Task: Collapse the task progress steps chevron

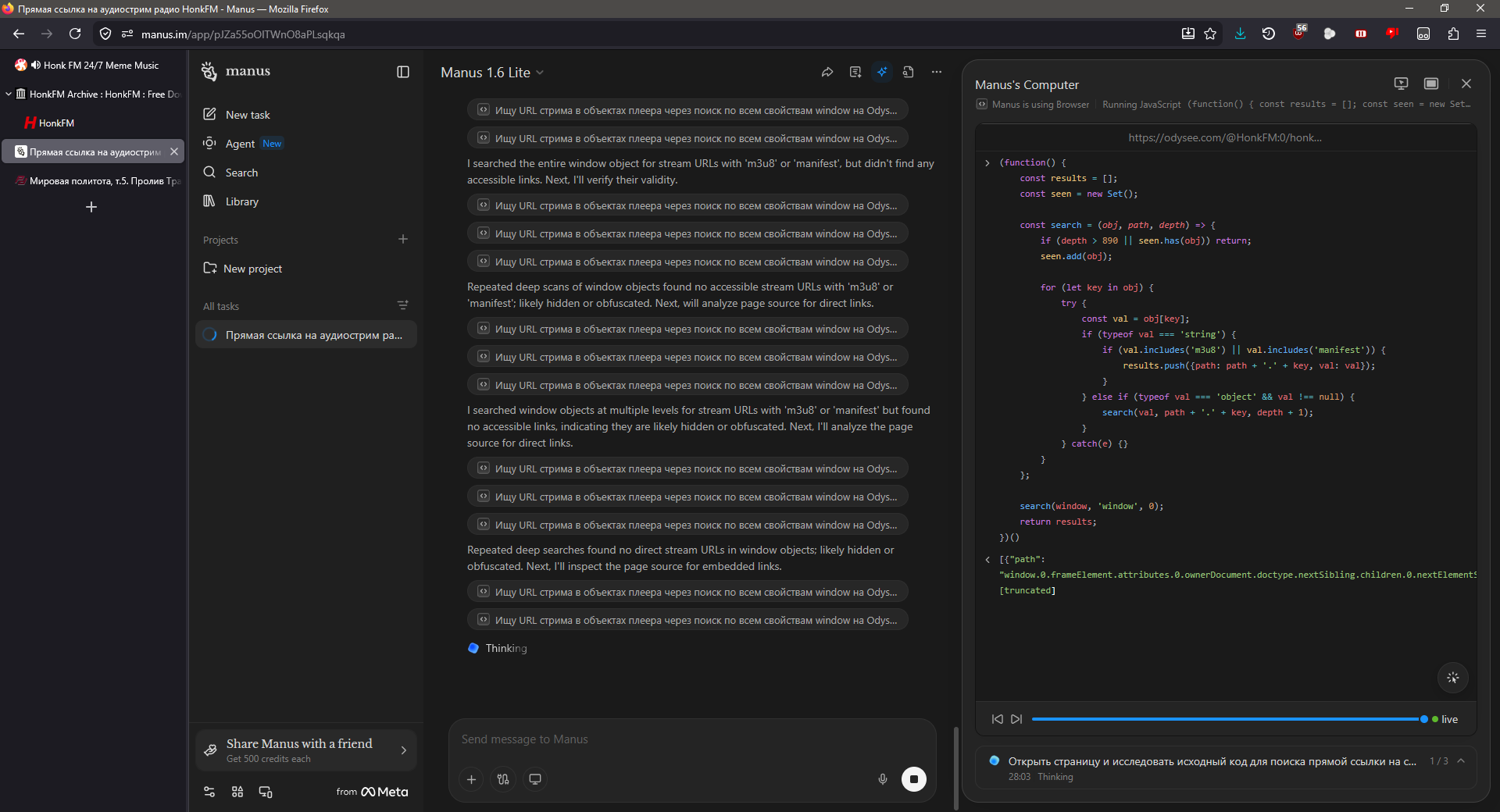Action: (1461, 760)
